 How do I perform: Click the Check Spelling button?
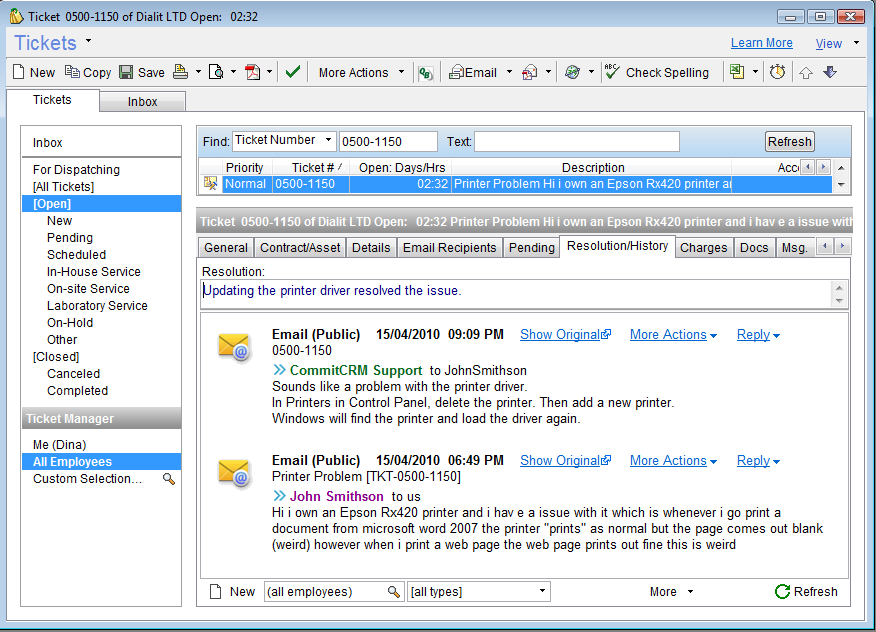click(657, 72)
